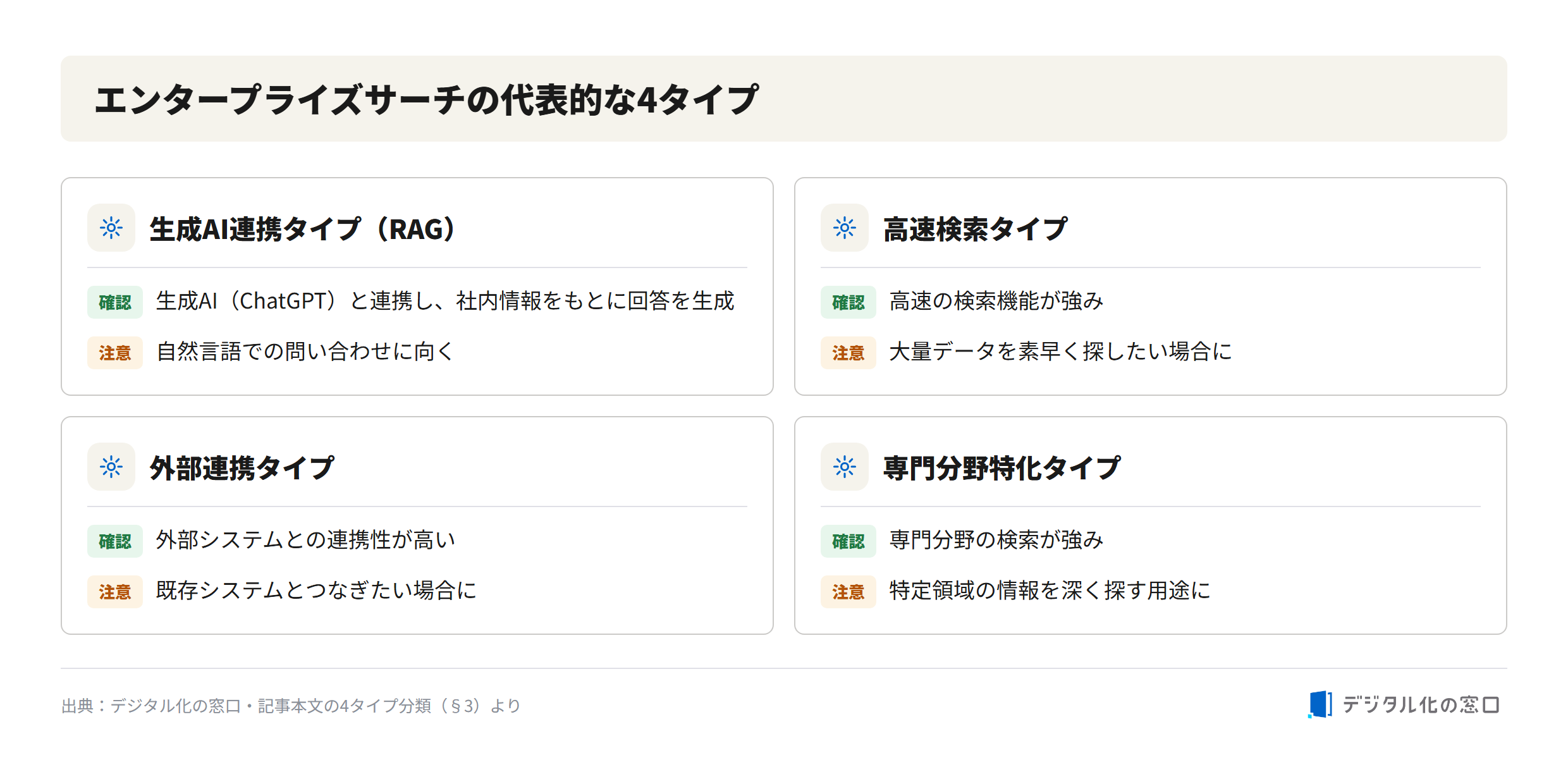The image size is (1568, 779).
Task: Click the orange 注意 badge in 専門分野特化 card
Action: pyautogui.click(x=848, y=592)
